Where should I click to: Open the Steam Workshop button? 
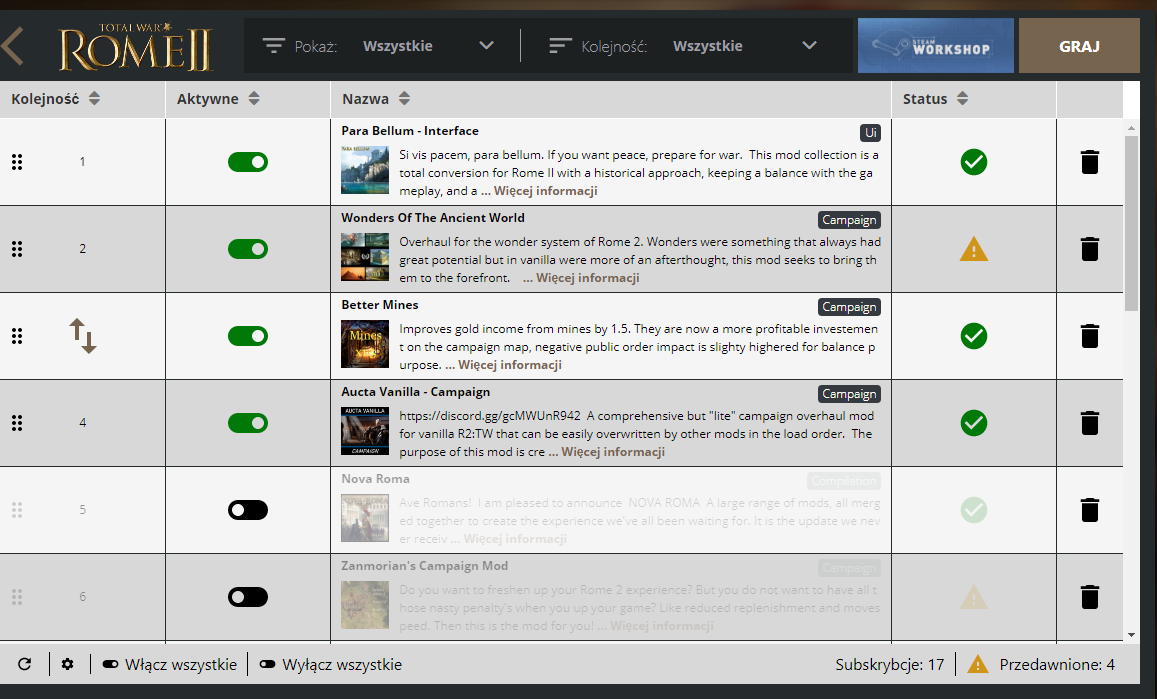[935, 46]
